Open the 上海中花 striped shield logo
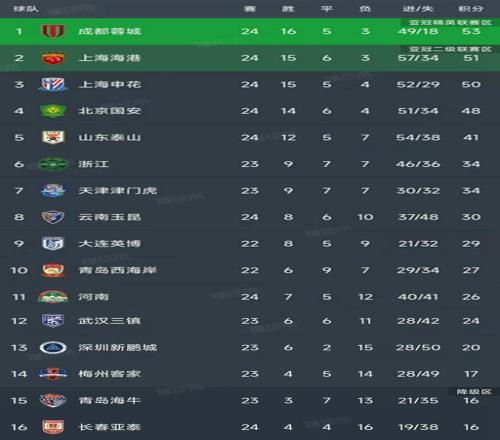 point(53,84)
